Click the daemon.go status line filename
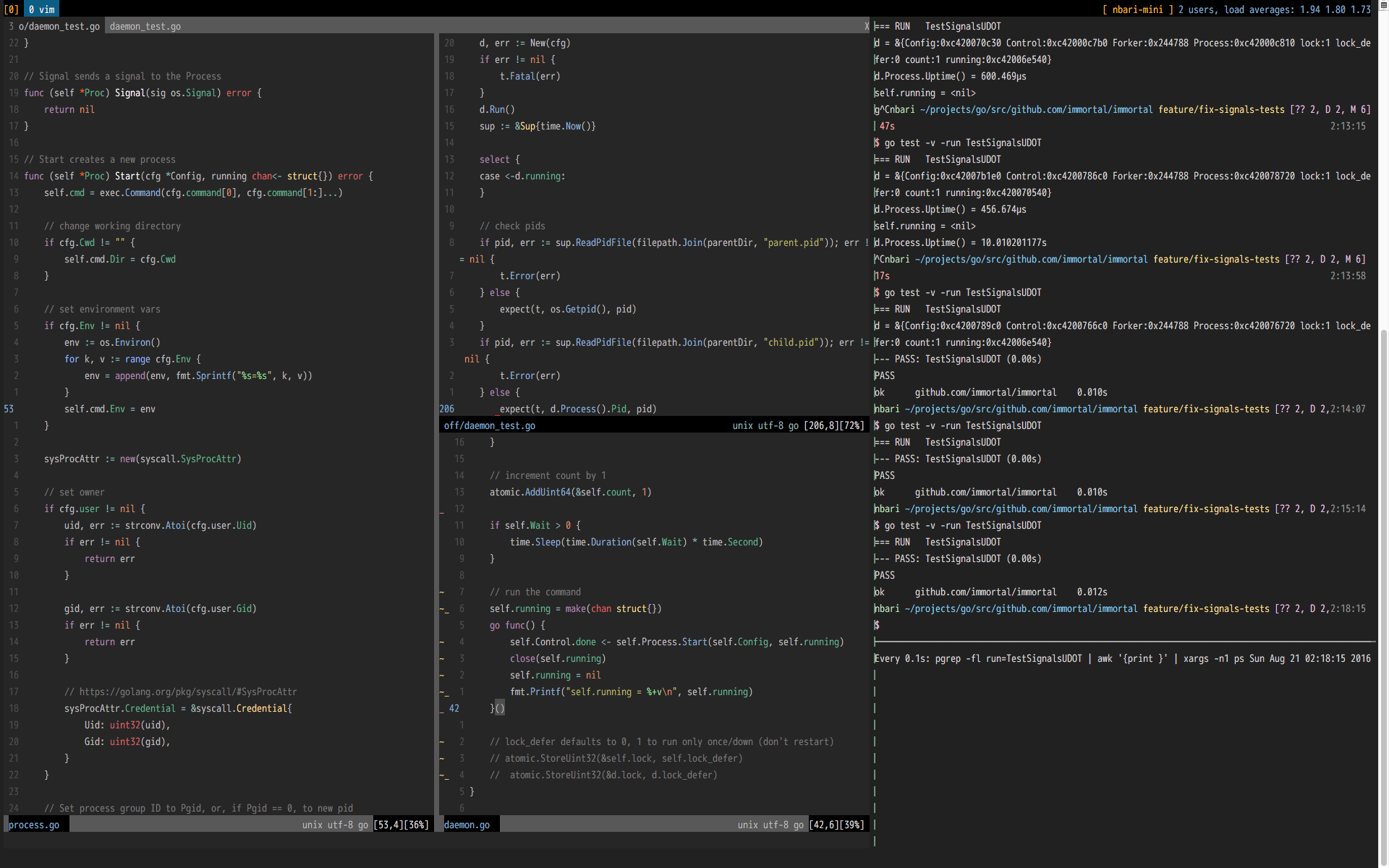Viewport: 1389px width, 868px height. point(467,825)
